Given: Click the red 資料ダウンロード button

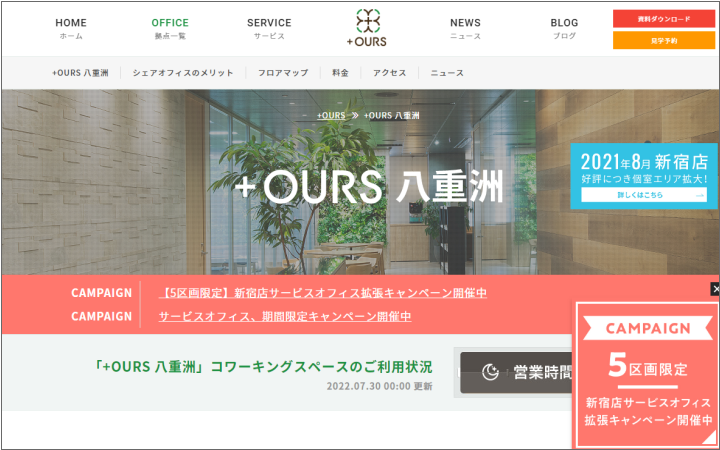Looking at the screenshot, I should coord(664,19).
